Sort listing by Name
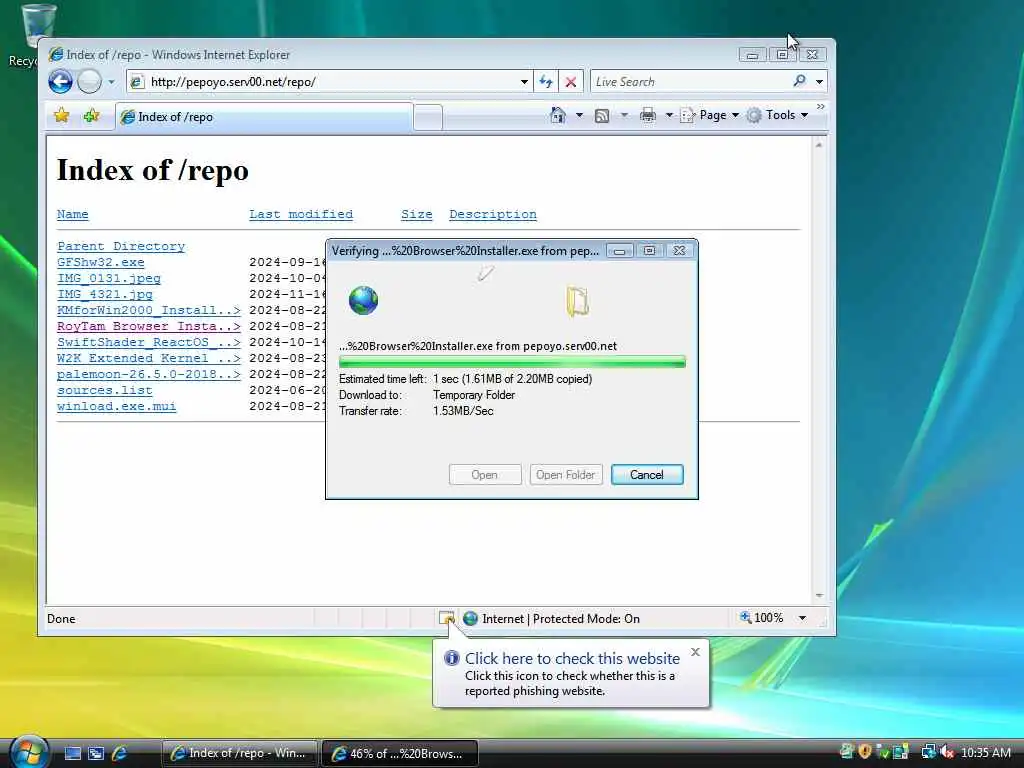The height and width of the screenshot is (768, 1024). coord(72,214)
